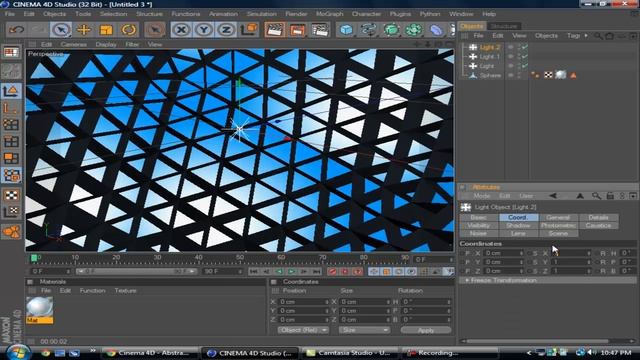Viewport: 640px width, 360px height.
Task: Click Play Forwards green button
Action: click(291, 271)
